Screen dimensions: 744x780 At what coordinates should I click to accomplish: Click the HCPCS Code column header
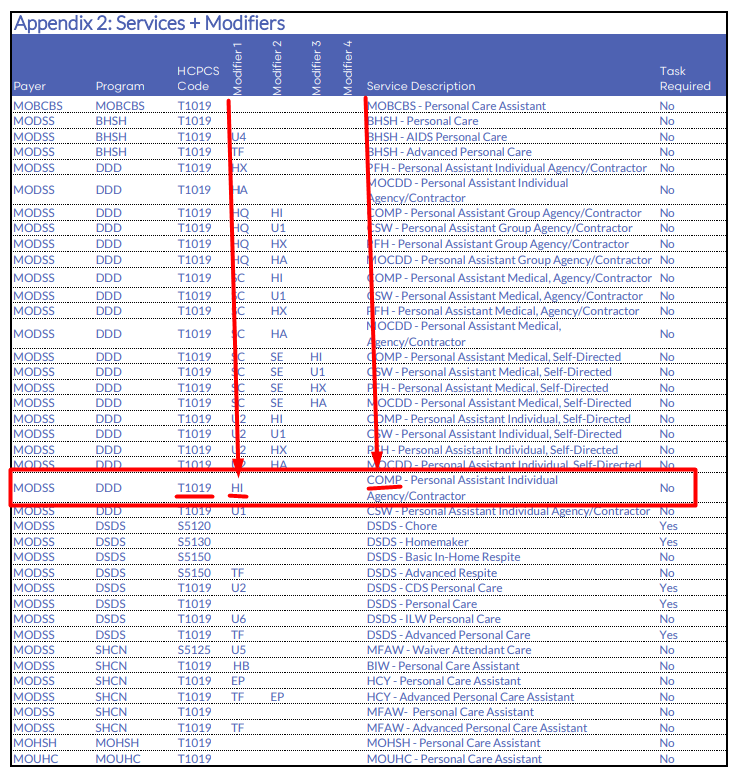tap(197, 79)
